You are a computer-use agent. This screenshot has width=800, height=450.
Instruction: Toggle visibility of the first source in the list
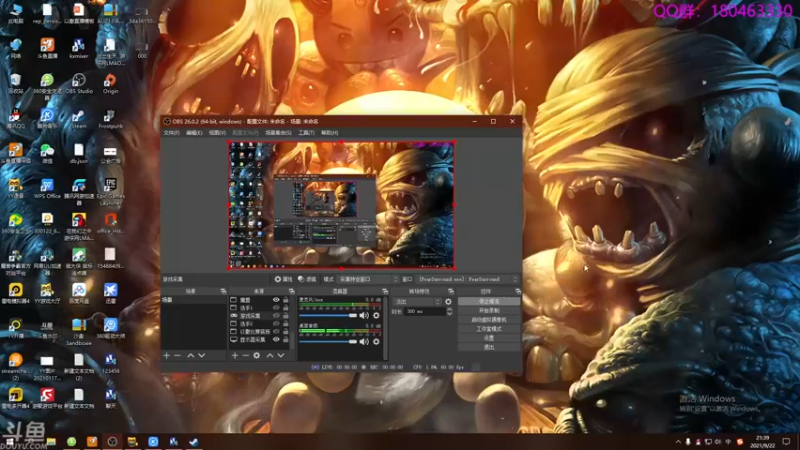276,300
